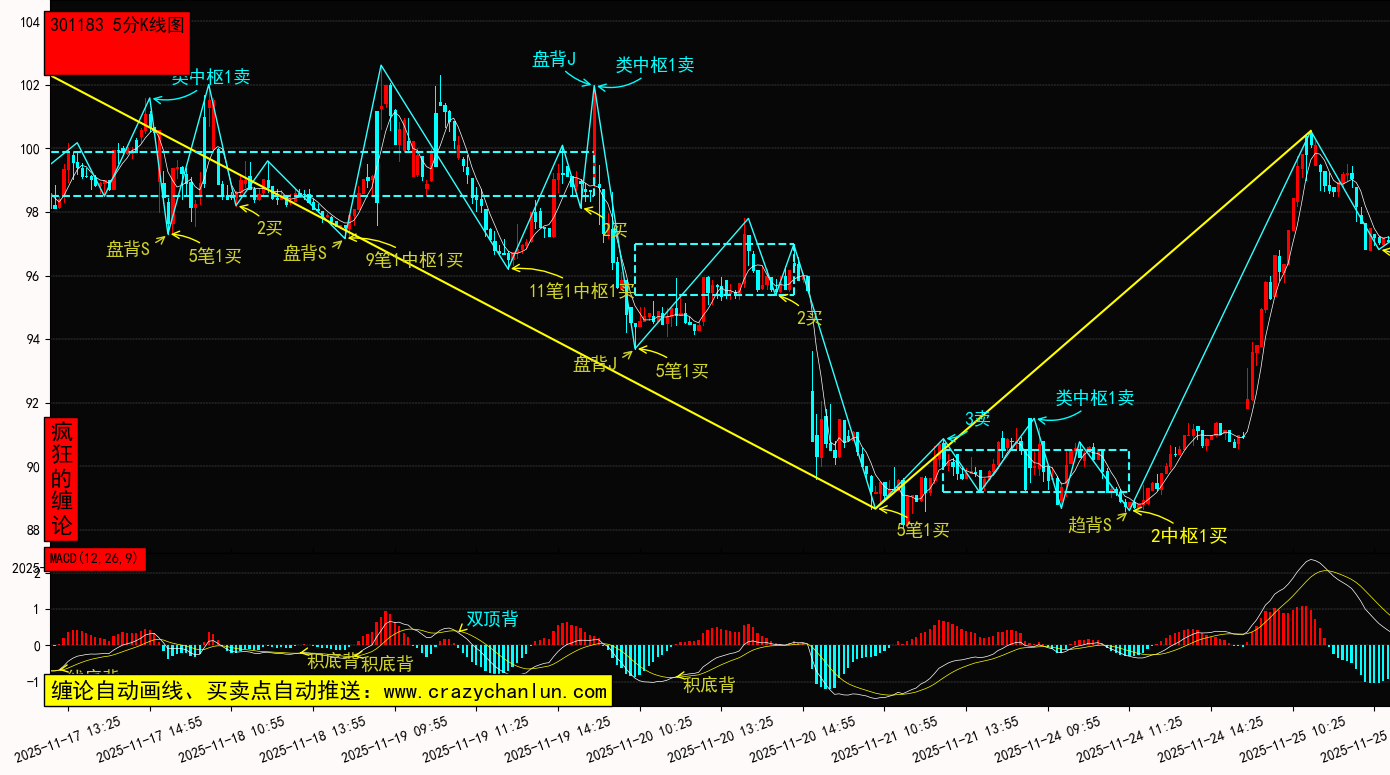Click the 9笔1中枢1买 buy signal annotation
This screenshot has width=1390, height=775.
pos(414,260)
